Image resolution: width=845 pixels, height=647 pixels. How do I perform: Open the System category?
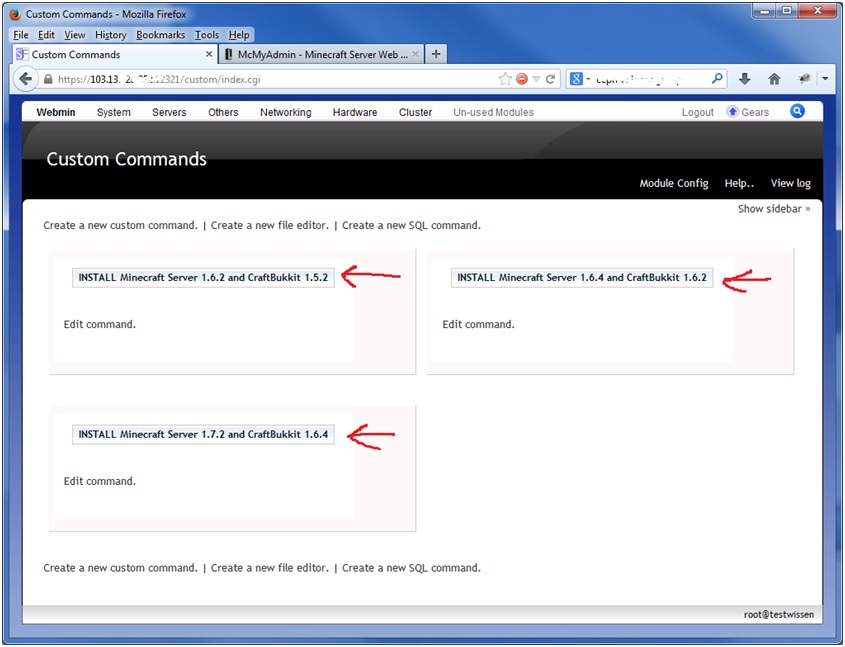(113, 112)
